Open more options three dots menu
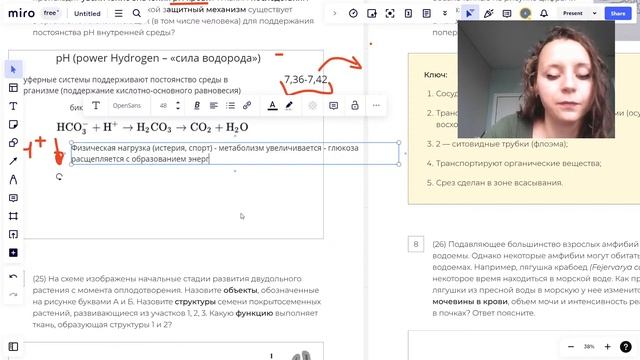Viewport: 640px width, 360px height. (x=376, y=106)
